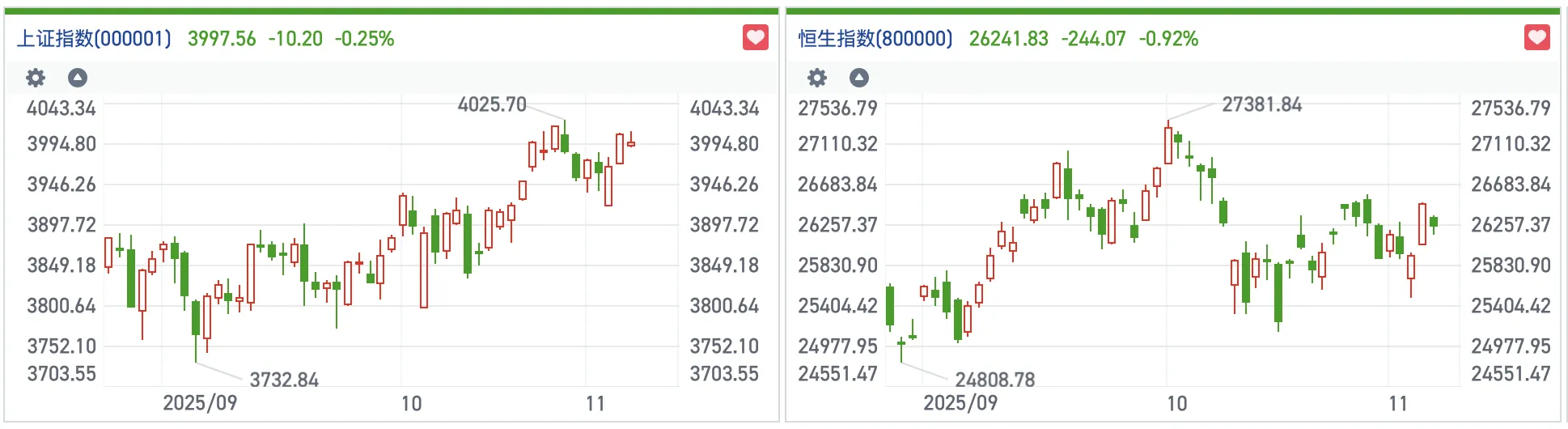Click 恒生指数 latest price 26241.83
Screen dimensions: 1568x429
tap(1008, 39)
